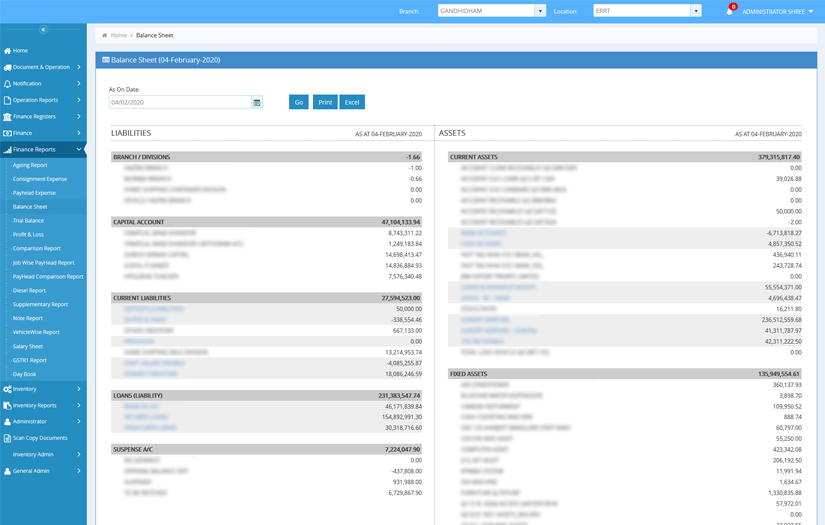Click the Operation Reports file icon
The height and width of the screenshot is (525, 825).
(7, 100)
